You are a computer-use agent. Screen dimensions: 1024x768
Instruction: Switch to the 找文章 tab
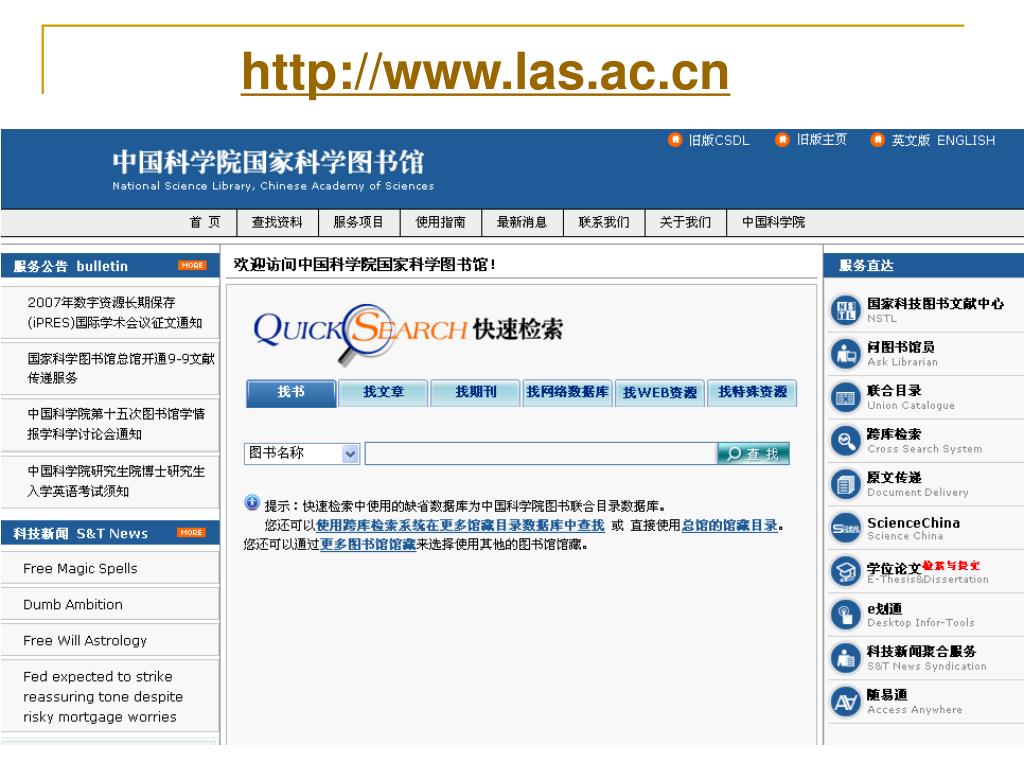pyautogui.click(x=383, y=392)
